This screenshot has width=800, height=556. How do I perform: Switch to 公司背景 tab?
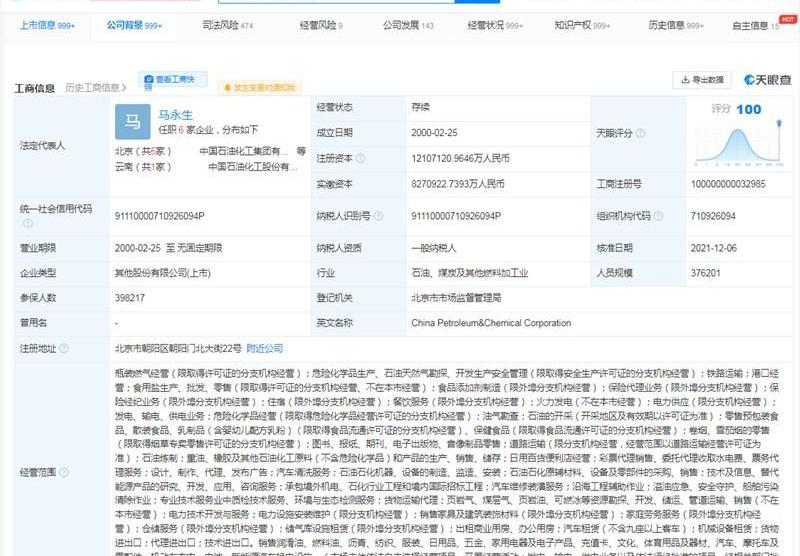pyautogui.click(x=134, y=26)
